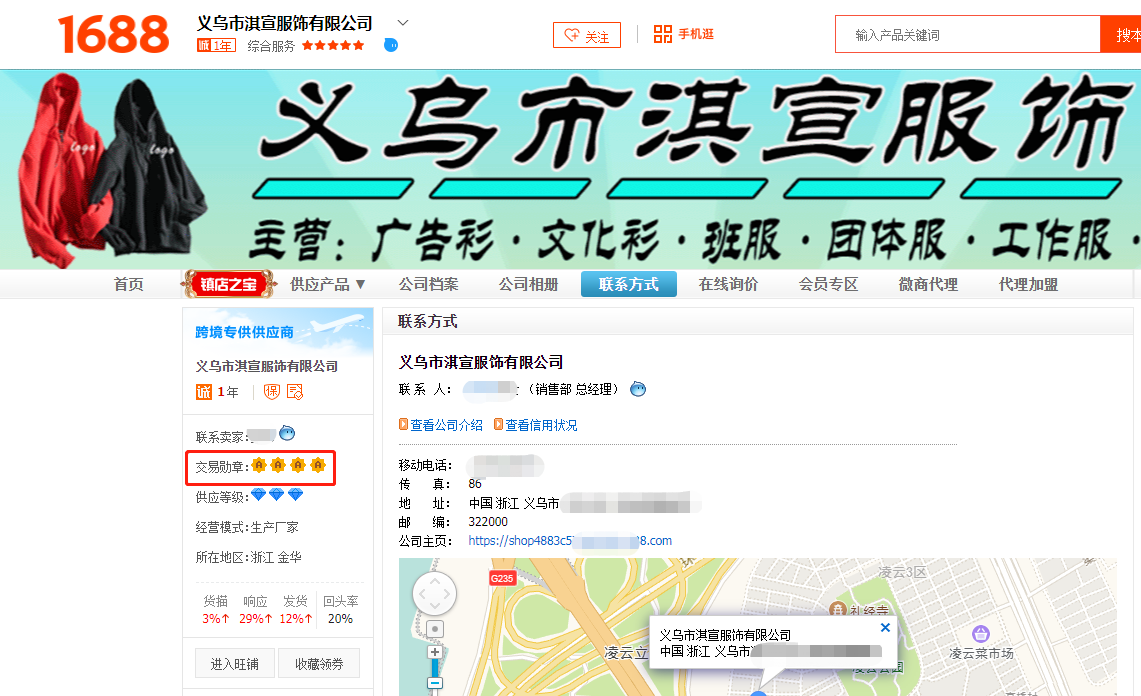
Task: Open 首页 tab
Action: (x=129, y=284)
